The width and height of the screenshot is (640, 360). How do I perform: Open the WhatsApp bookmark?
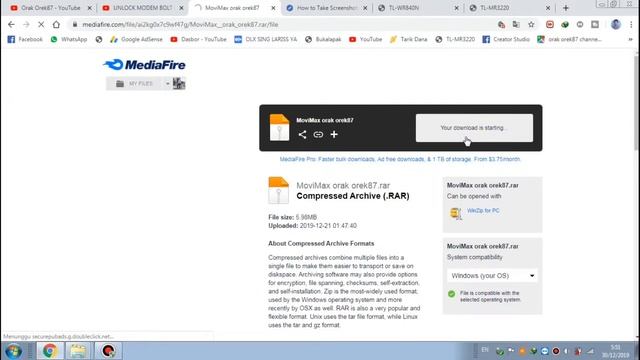(69, 40)
